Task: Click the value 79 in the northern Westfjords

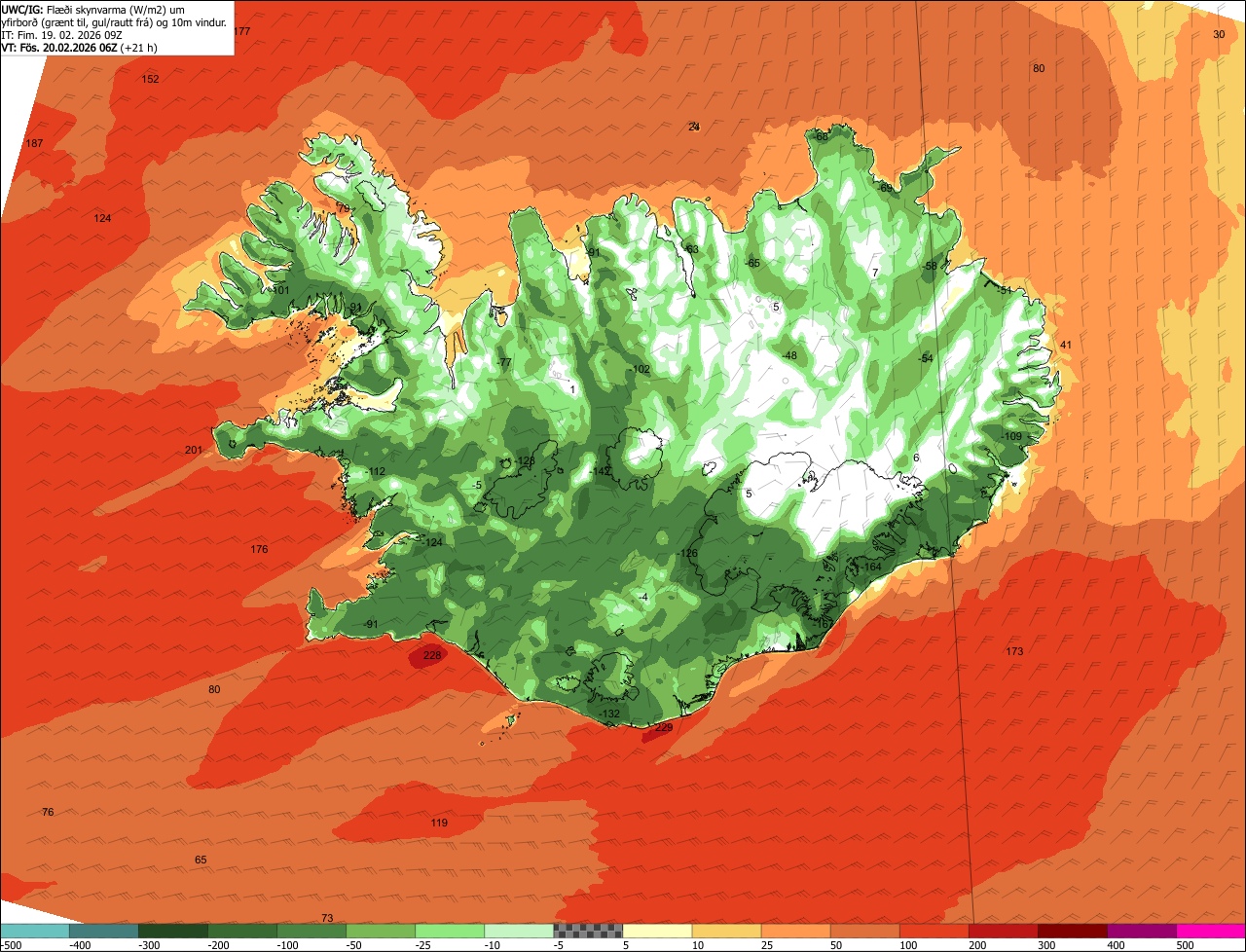Action: (342, 208)
